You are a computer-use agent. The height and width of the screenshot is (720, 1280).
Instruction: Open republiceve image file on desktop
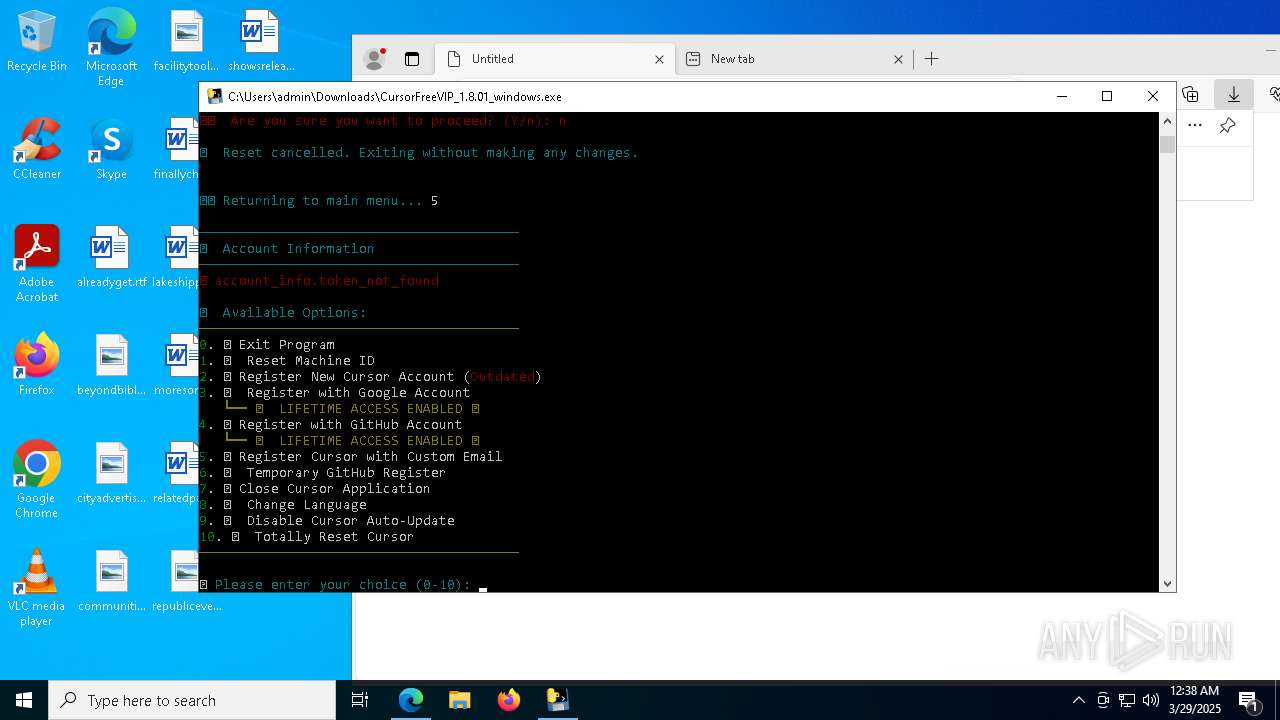coord(186,581)
